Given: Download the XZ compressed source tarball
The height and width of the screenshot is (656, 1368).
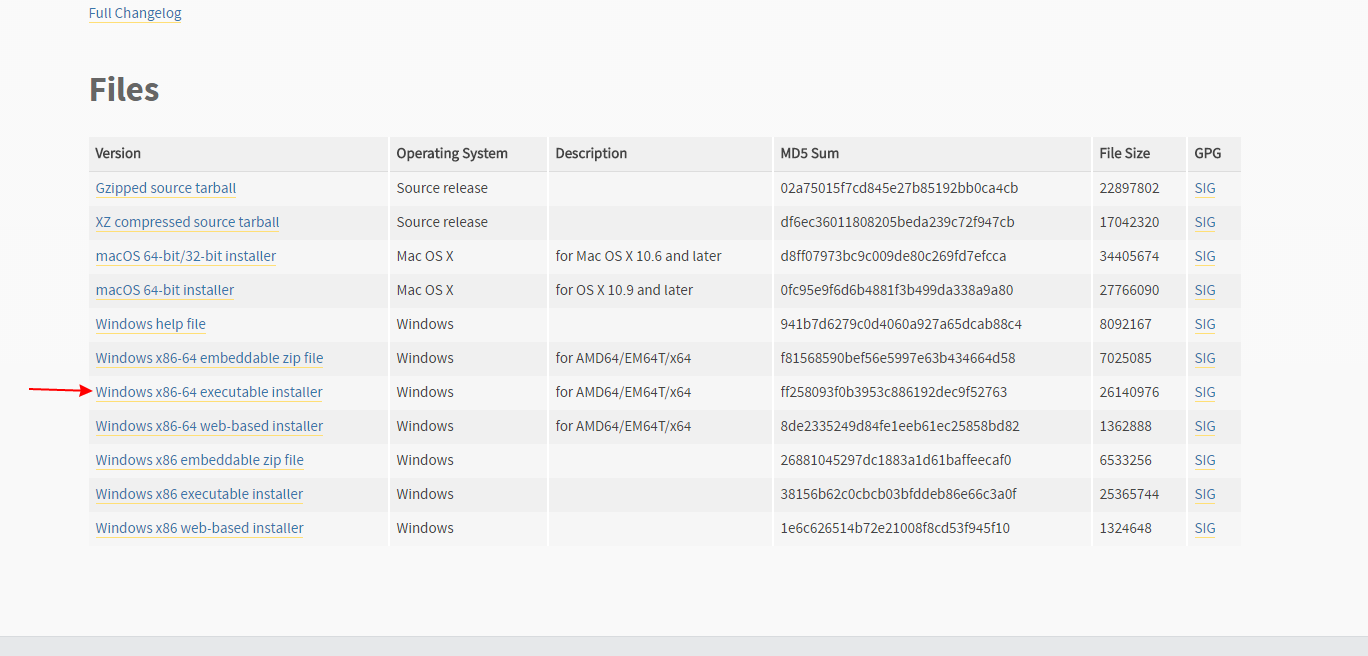Looking at the screenshot, I should (187, 222).
